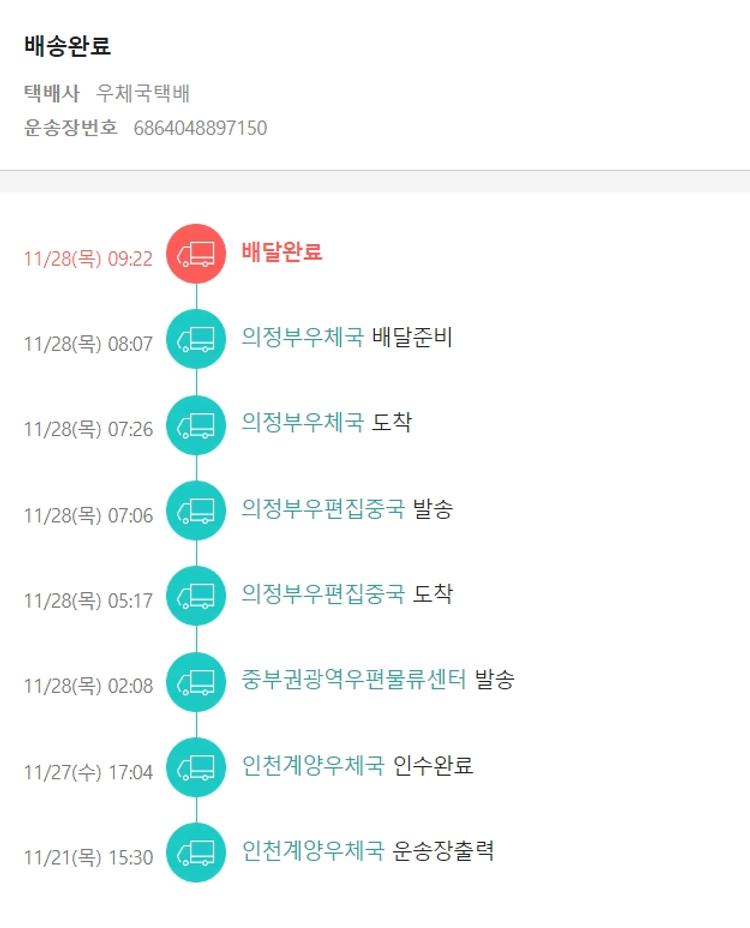Click the truck icon beside 의정부우편집중국 발송
Screen dimensions: 750x928
coord(196,511)
